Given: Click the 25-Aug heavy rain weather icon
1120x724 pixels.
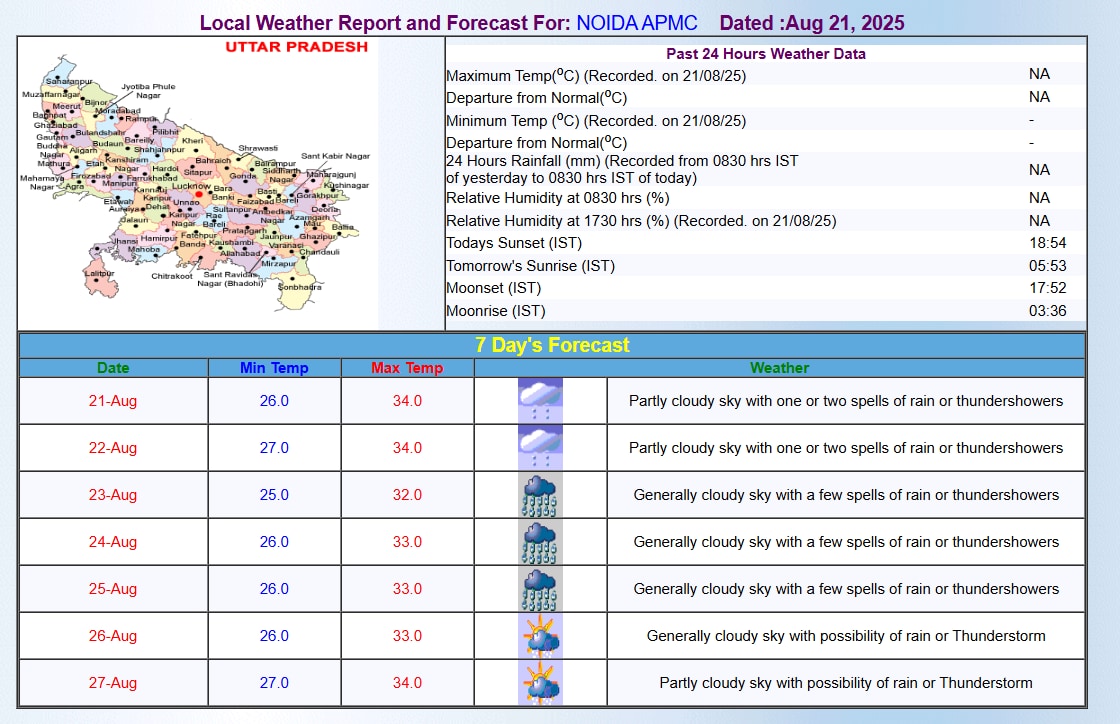Looking at the screenshot, I should point(540,589).
